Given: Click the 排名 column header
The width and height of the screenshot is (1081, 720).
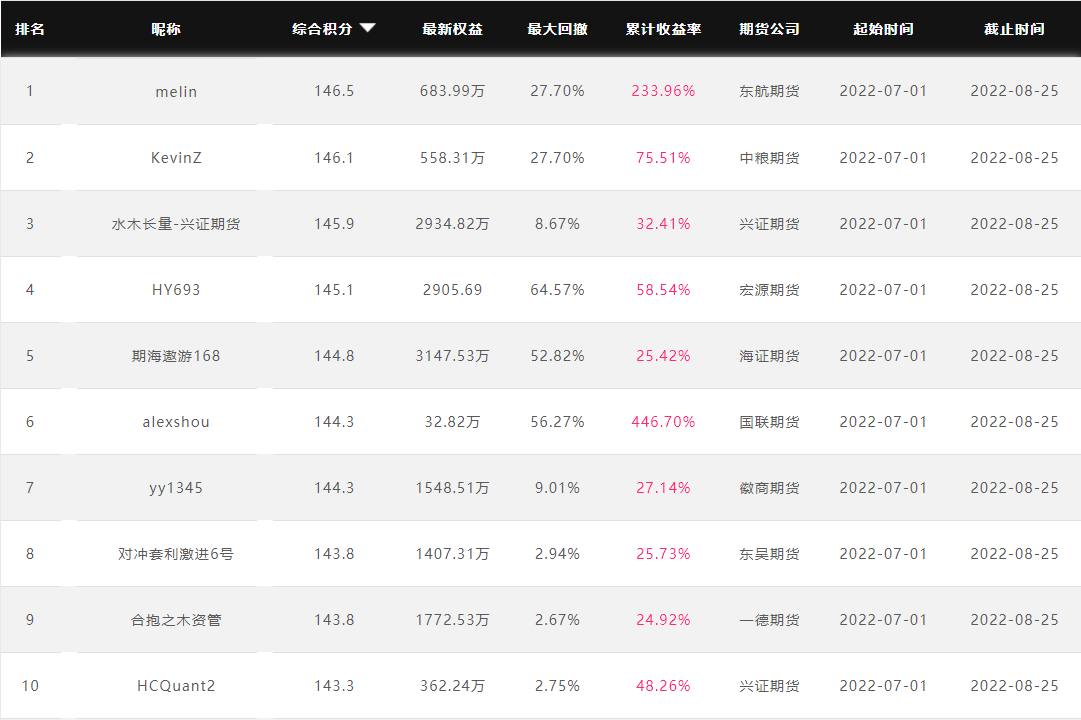Looking at the screenshot, I should 30,29.
